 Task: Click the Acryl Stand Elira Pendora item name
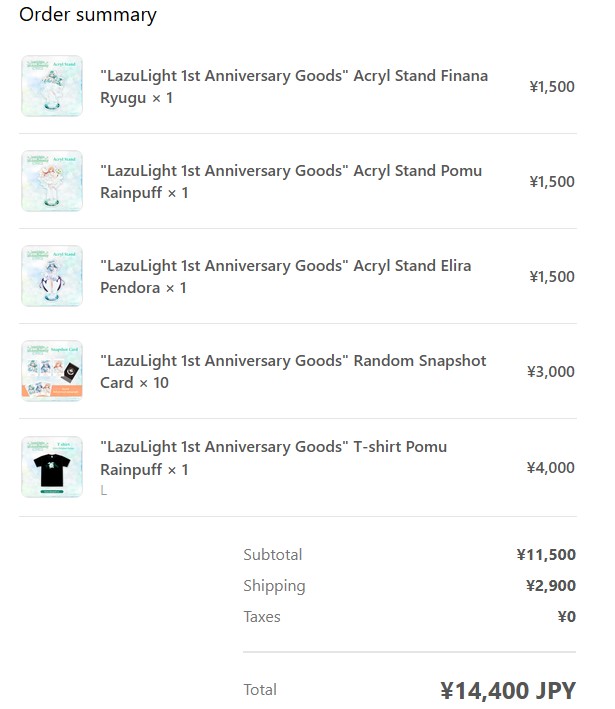(x=285, y=276)
